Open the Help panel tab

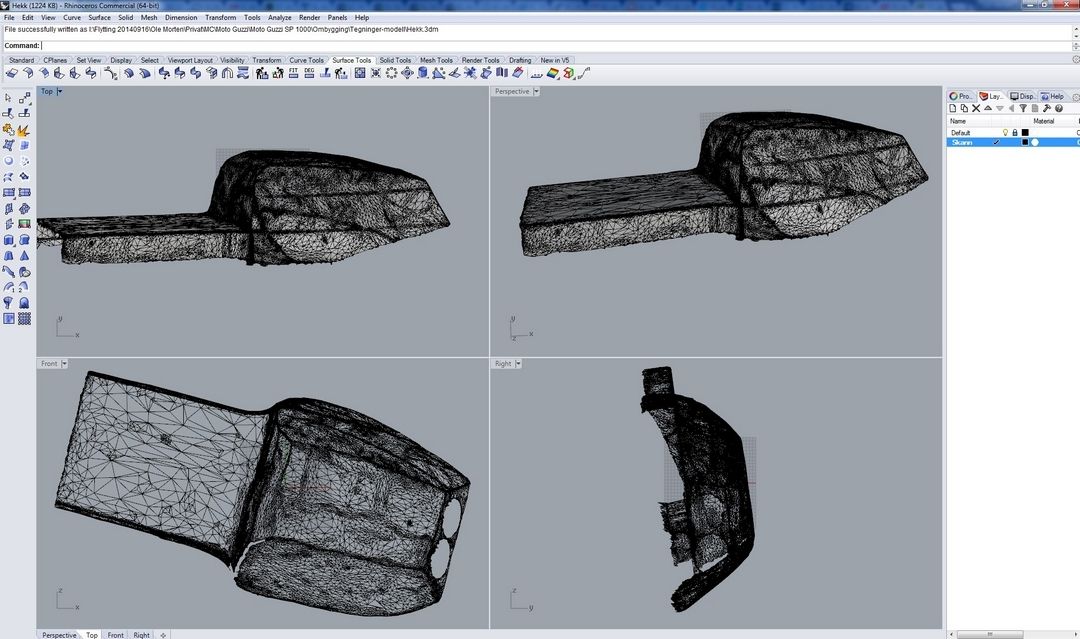point(1052,96)
